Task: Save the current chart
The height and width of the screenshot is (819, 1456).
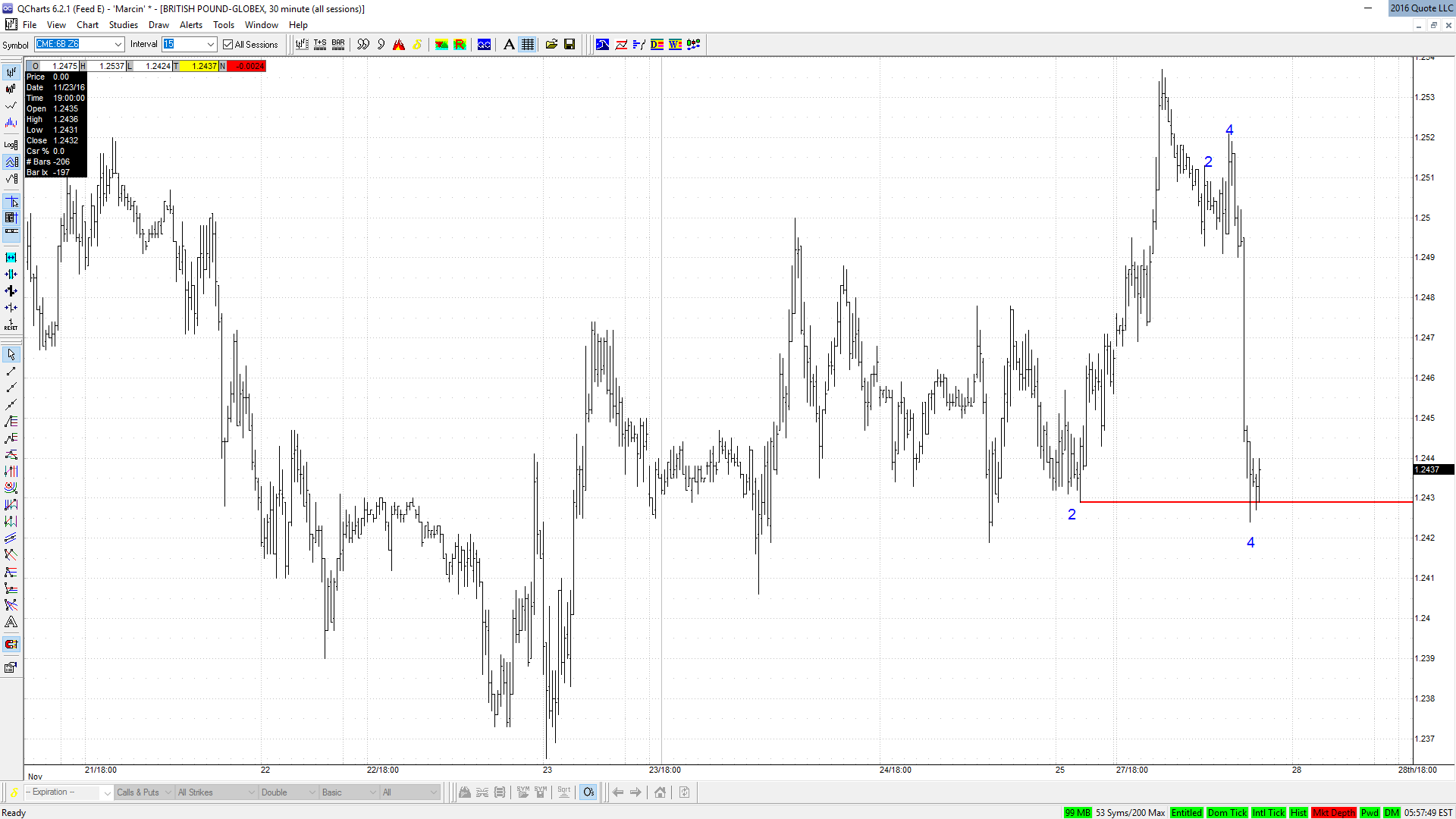Action: (x=570, y=45)
